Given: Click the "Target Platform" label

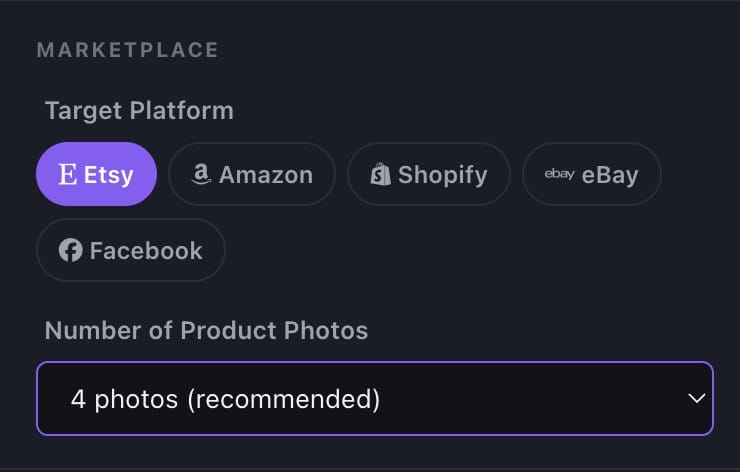Looking at the screenshot, I should 139,110.
